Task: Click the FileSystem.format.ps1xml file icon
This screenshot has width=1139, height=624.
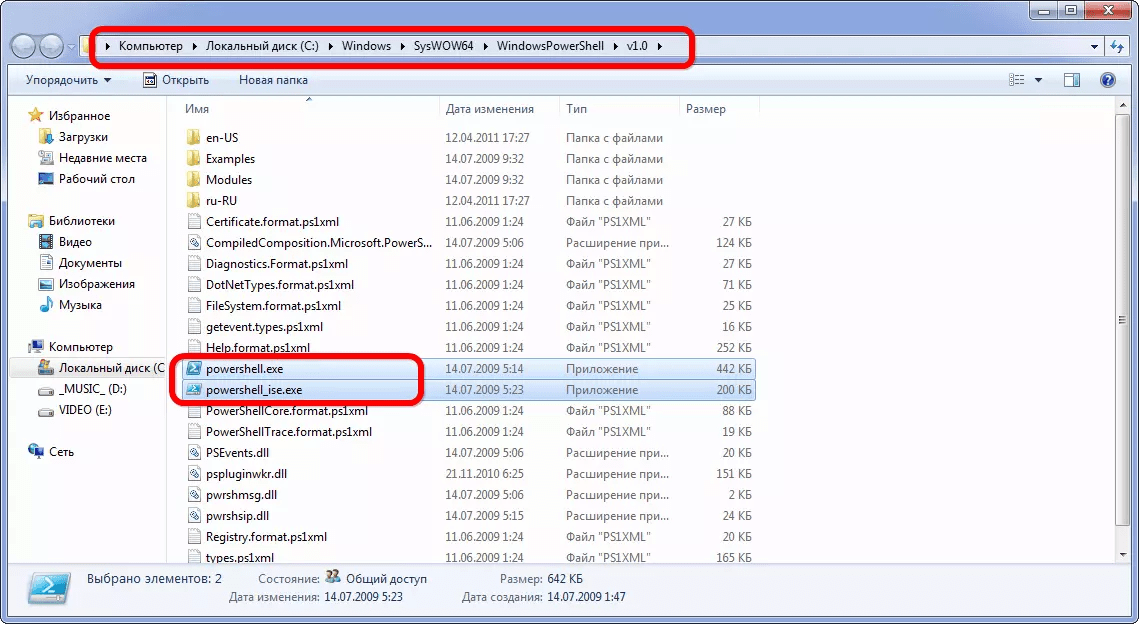Action: click(193, 306)
